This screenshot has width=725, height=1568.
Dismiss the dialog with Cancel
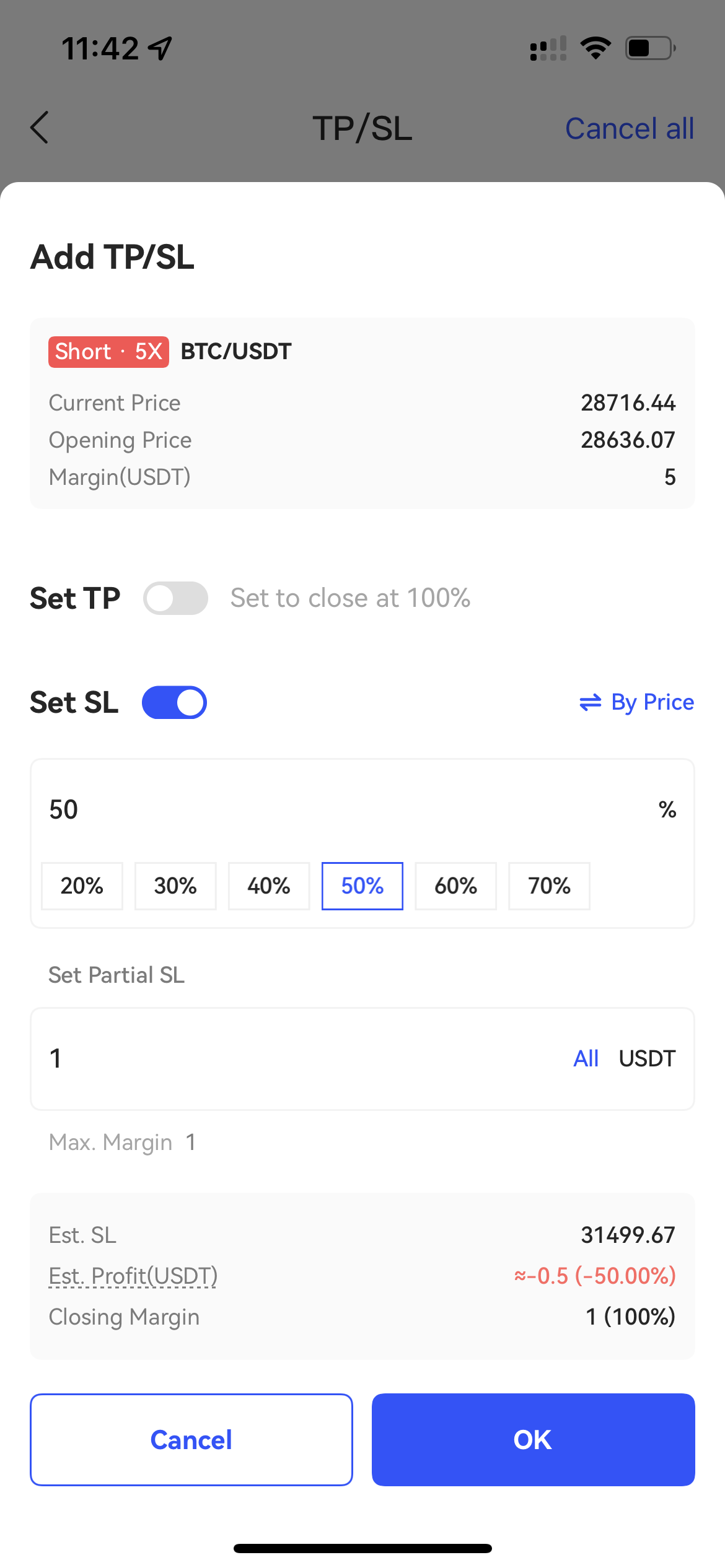point(191,1439)
